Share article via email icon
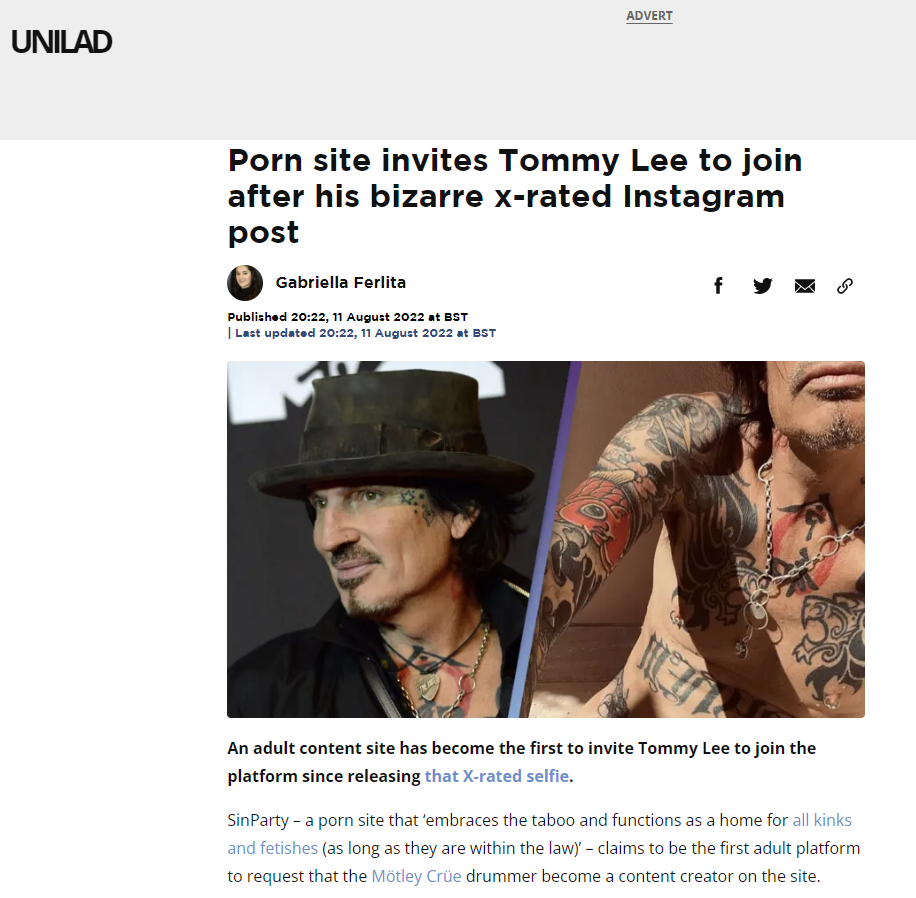916x898 pixels. point(804,286)
